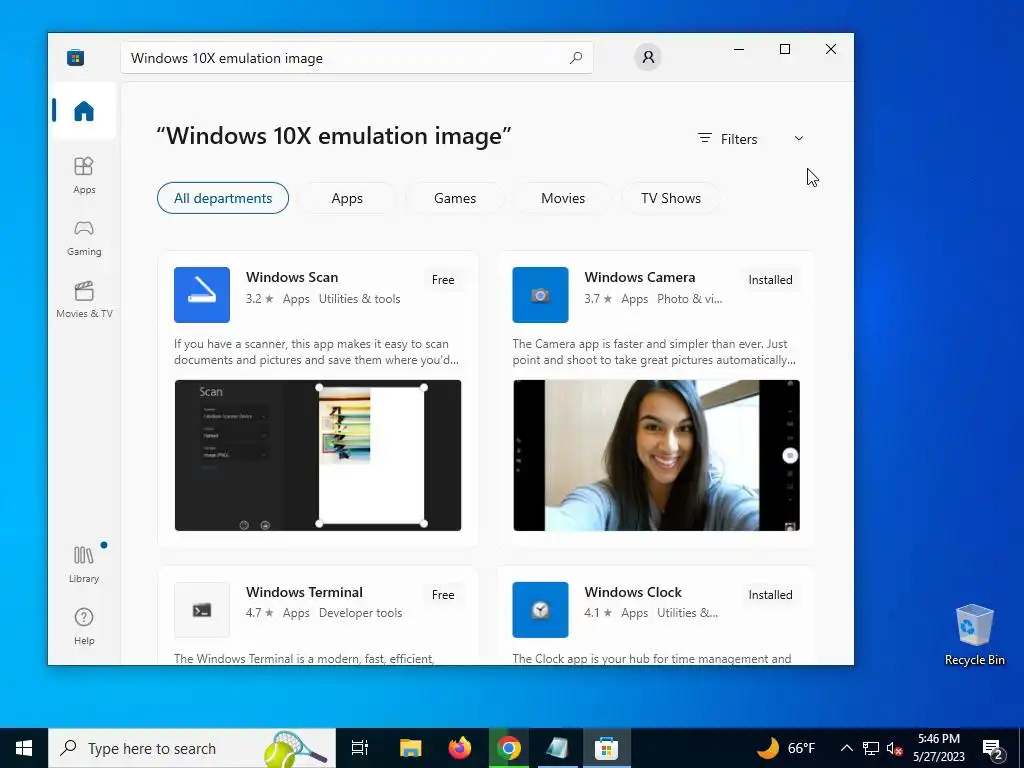Click the 4.7 star rating on Windows Terminal
Screen dimensions: 1024x768
(x=259, y=613)
